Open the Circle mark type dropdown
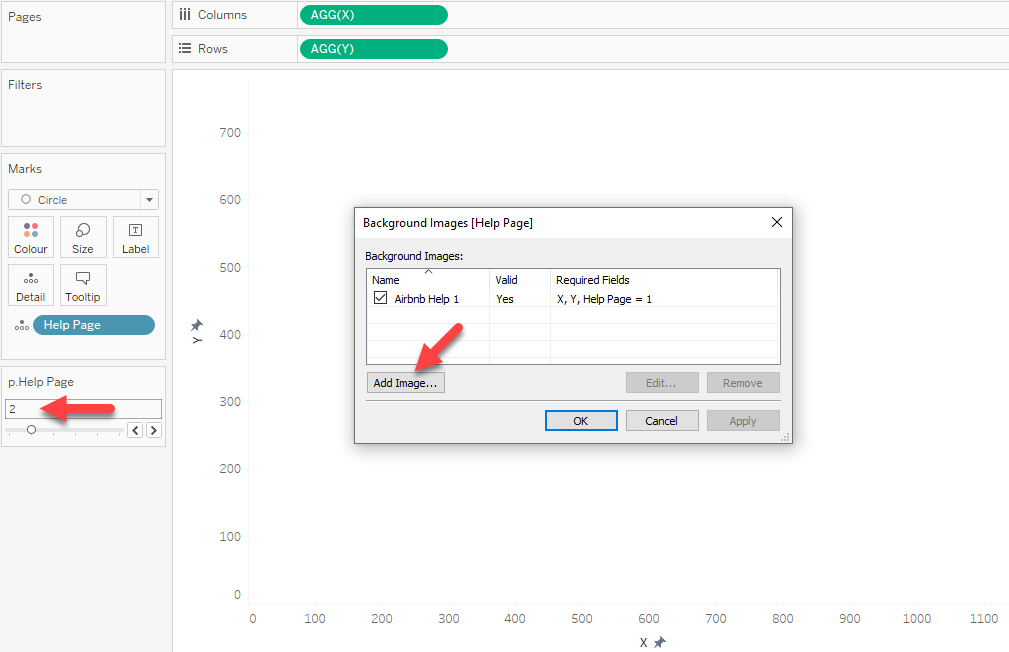The image size is (1009, 652). [150, 200]
